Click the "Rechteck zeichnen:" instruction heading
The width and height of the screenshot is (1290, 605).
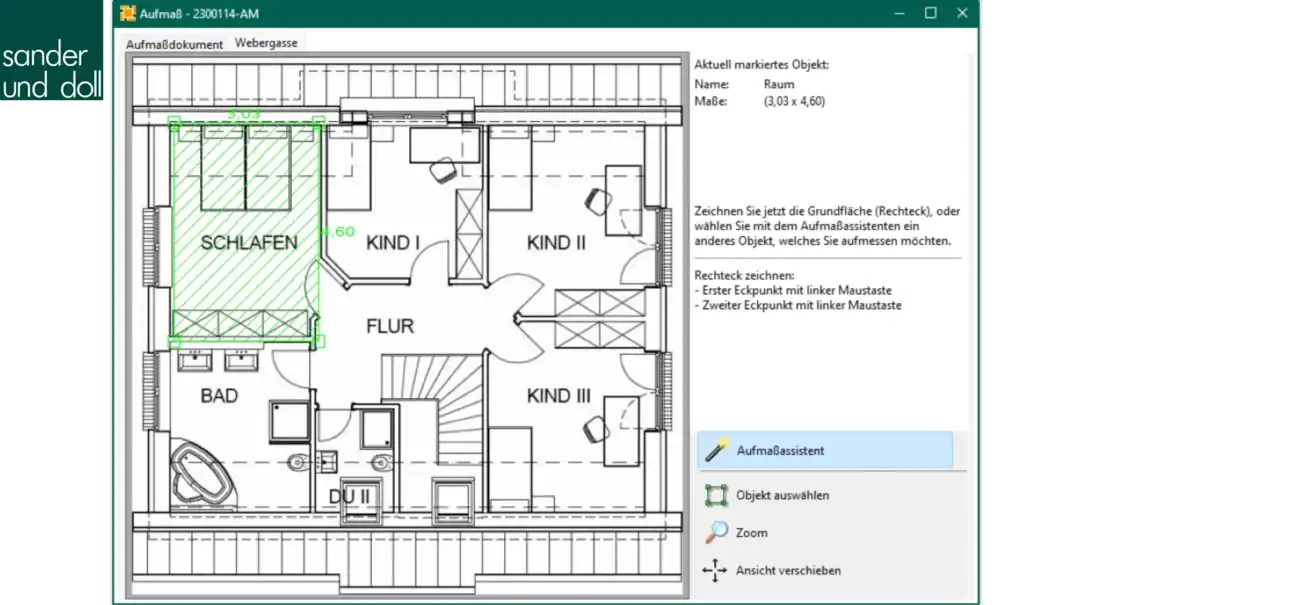[x=745, y=275]
